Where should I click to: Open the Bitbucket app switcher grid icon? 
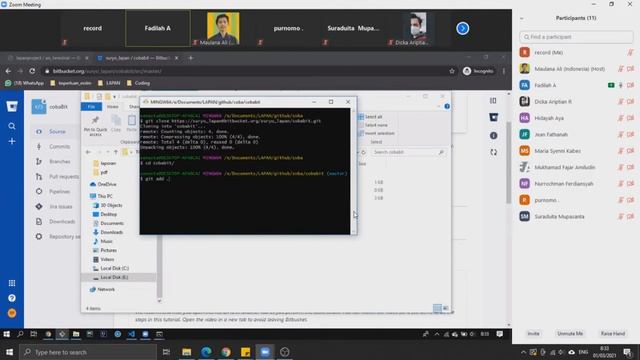tap(12, 283)
